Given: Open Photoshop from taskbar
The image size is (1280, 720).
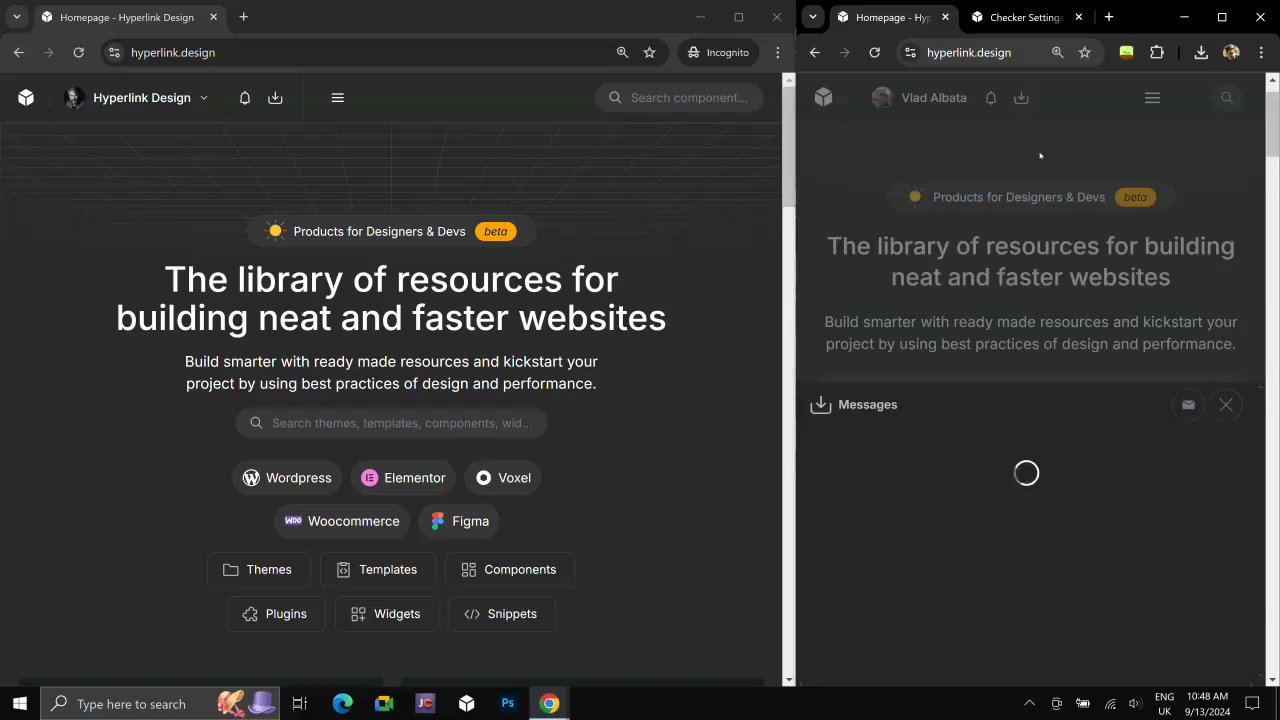Looking at the screenshot, I should pyautogui.click(x=508, y=704).
